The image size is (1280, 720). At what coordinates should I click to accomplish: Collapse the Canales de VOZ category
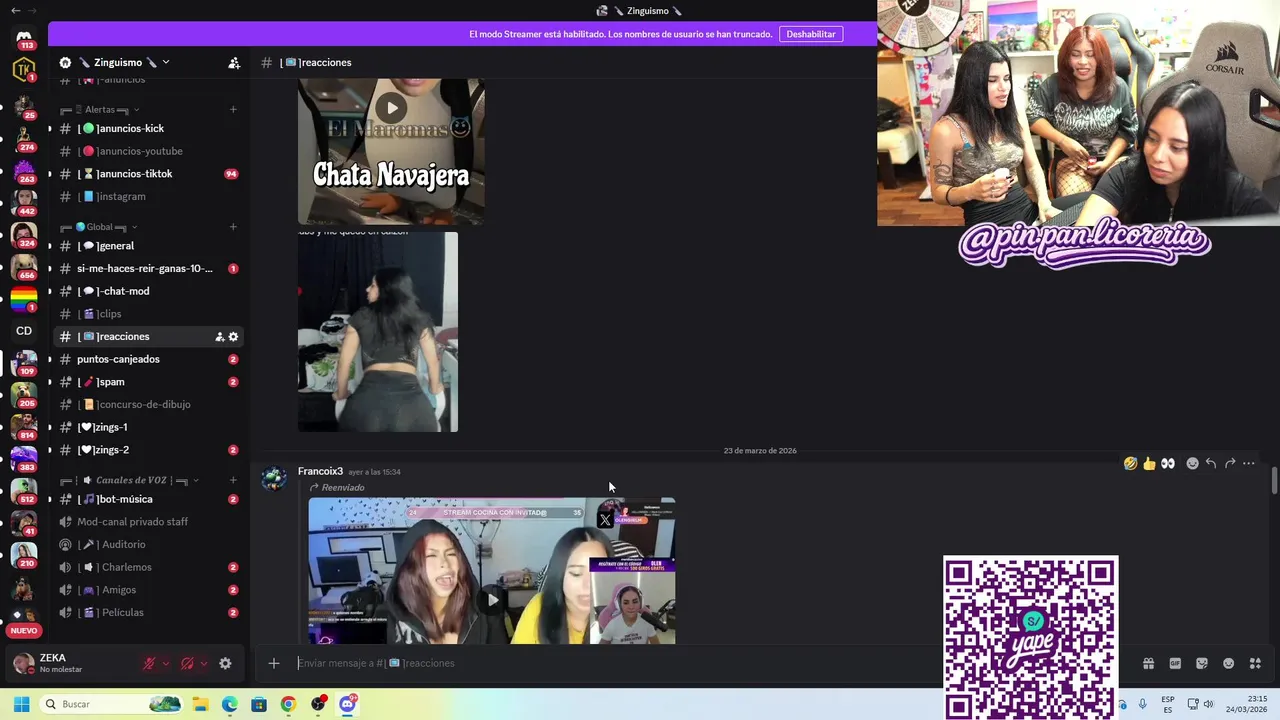click(130, 480)
